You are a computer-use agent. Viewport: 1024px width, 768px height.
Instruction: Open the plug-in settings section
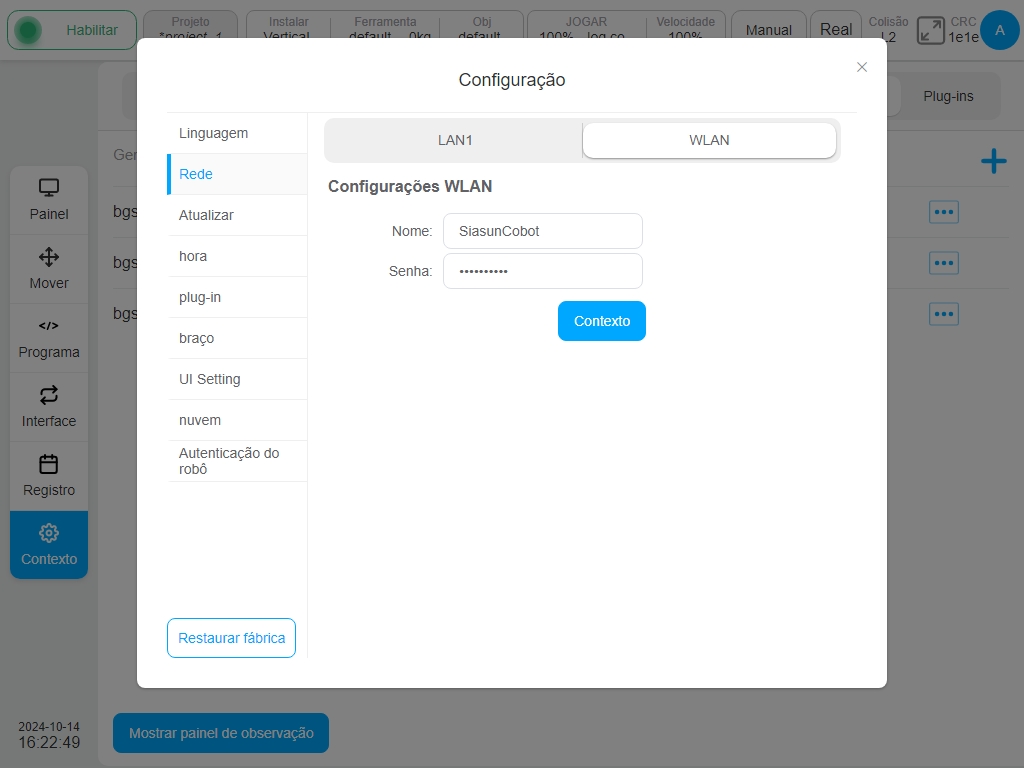[238, 298]
